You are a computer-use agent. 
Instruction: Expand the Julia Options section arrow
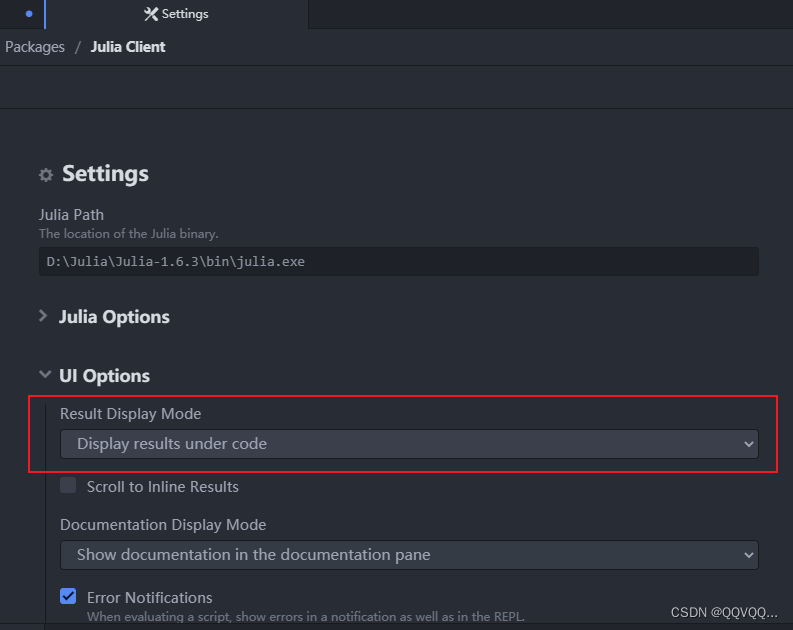pyautogui.click(x=44, y=316)
